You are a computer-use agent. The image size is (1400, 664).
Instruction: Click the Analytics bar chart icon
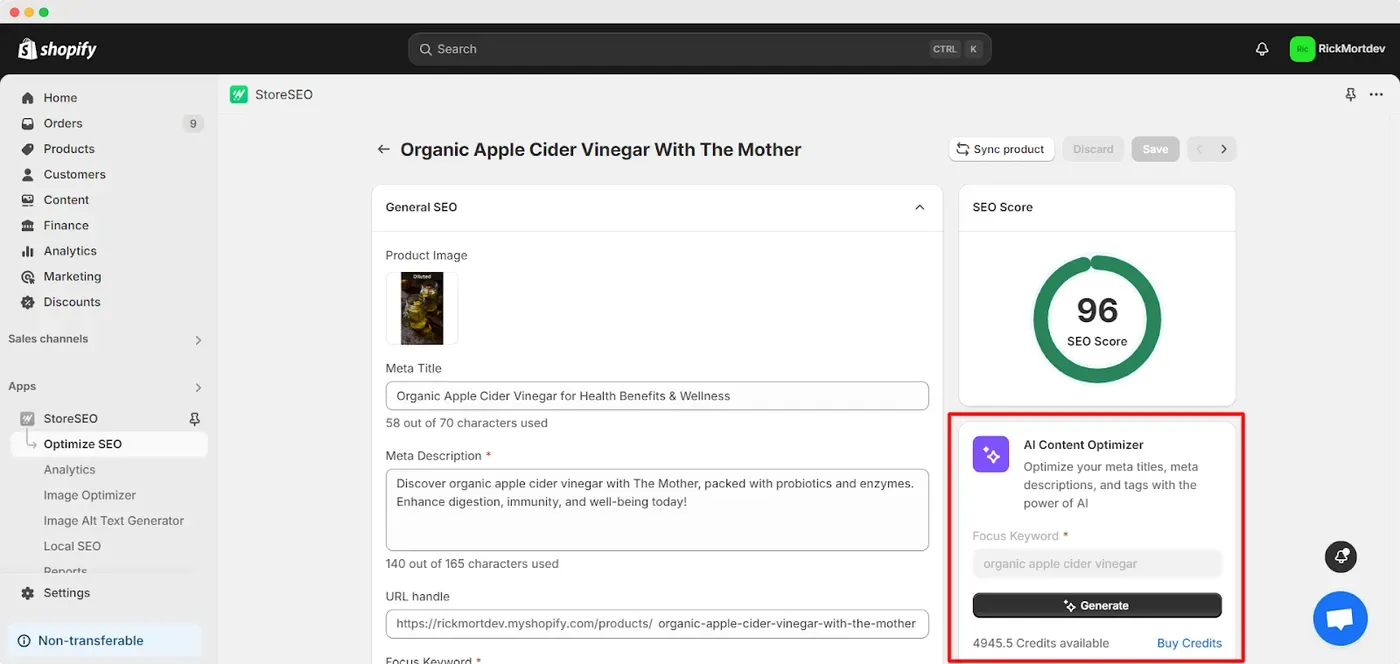(x=28, y=251)
